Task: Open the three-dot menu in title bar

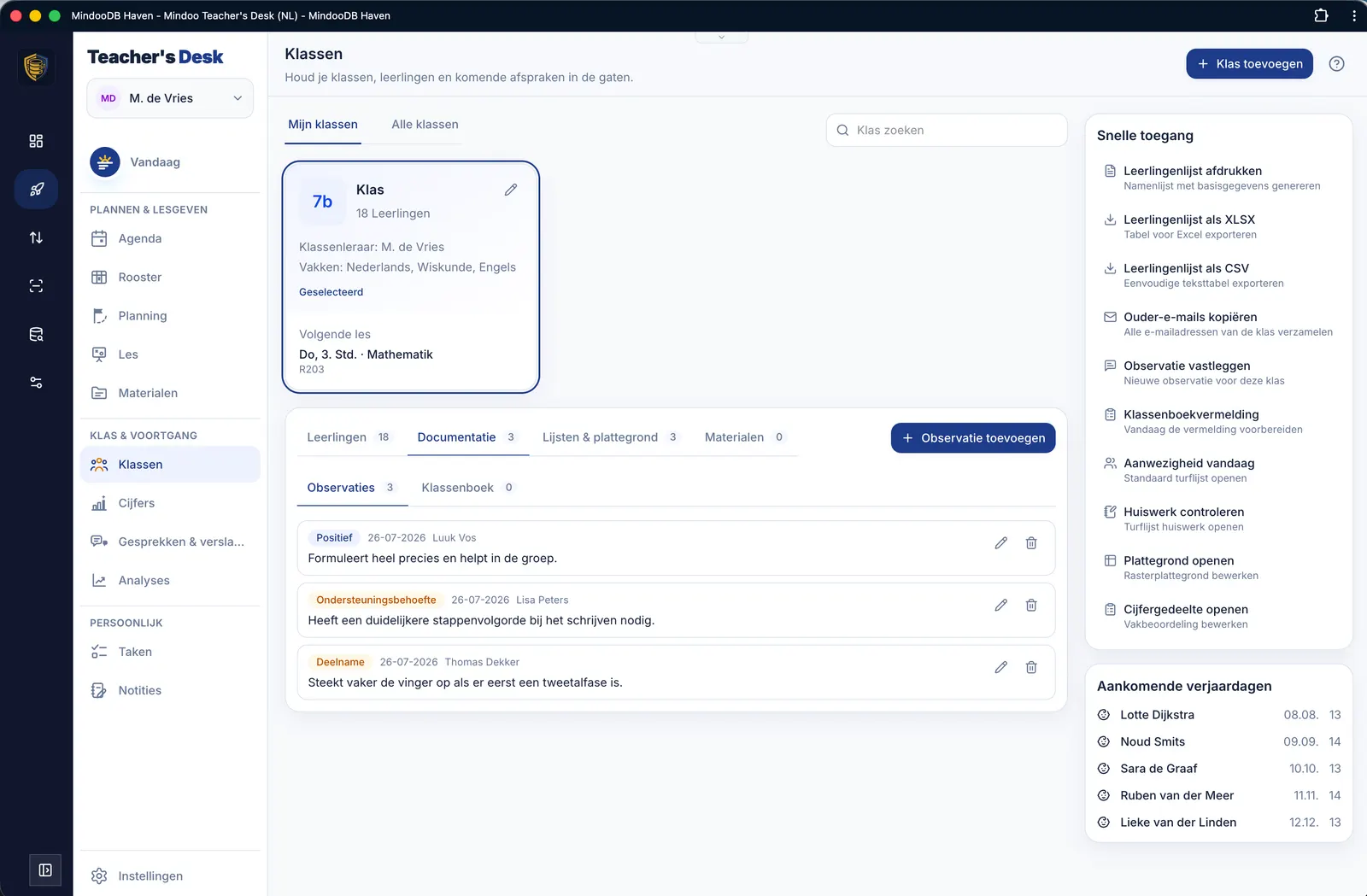Action: (1354, 15)
